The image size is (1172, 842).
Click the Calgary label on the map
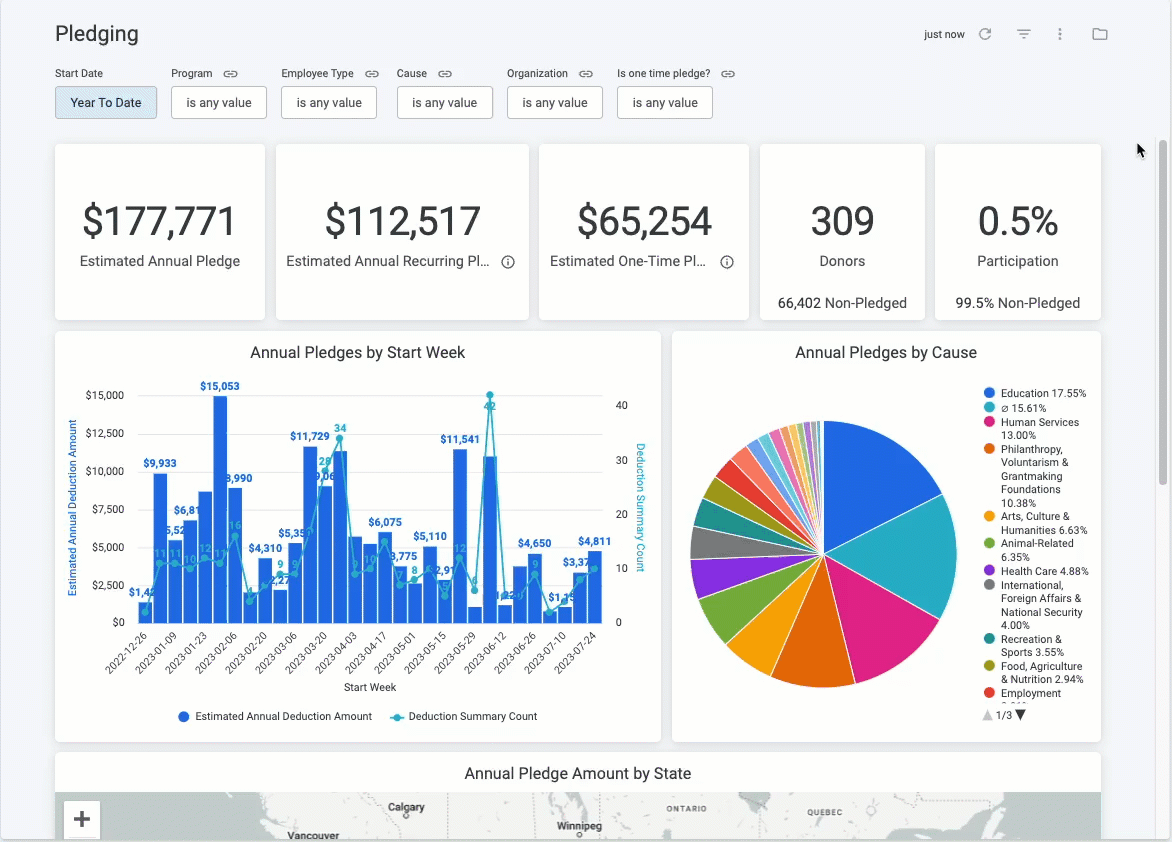(406, 807)
